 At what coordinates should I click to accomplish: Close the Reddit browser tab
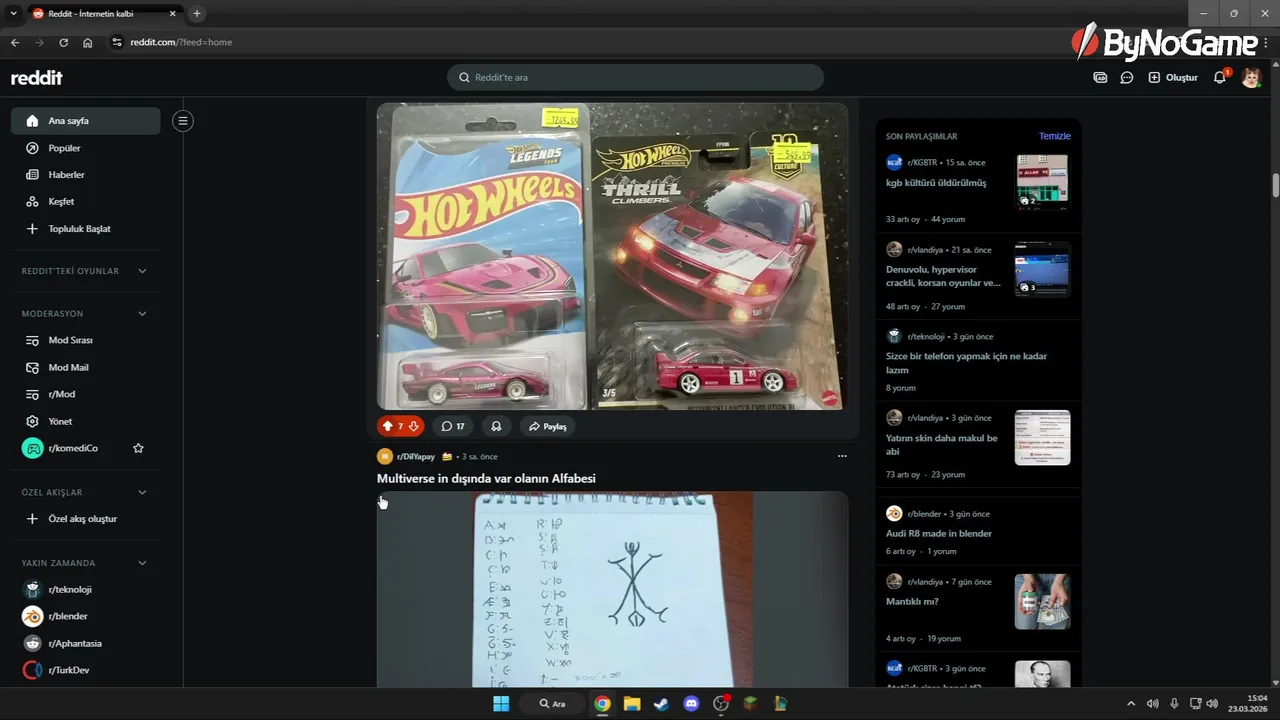172,14
